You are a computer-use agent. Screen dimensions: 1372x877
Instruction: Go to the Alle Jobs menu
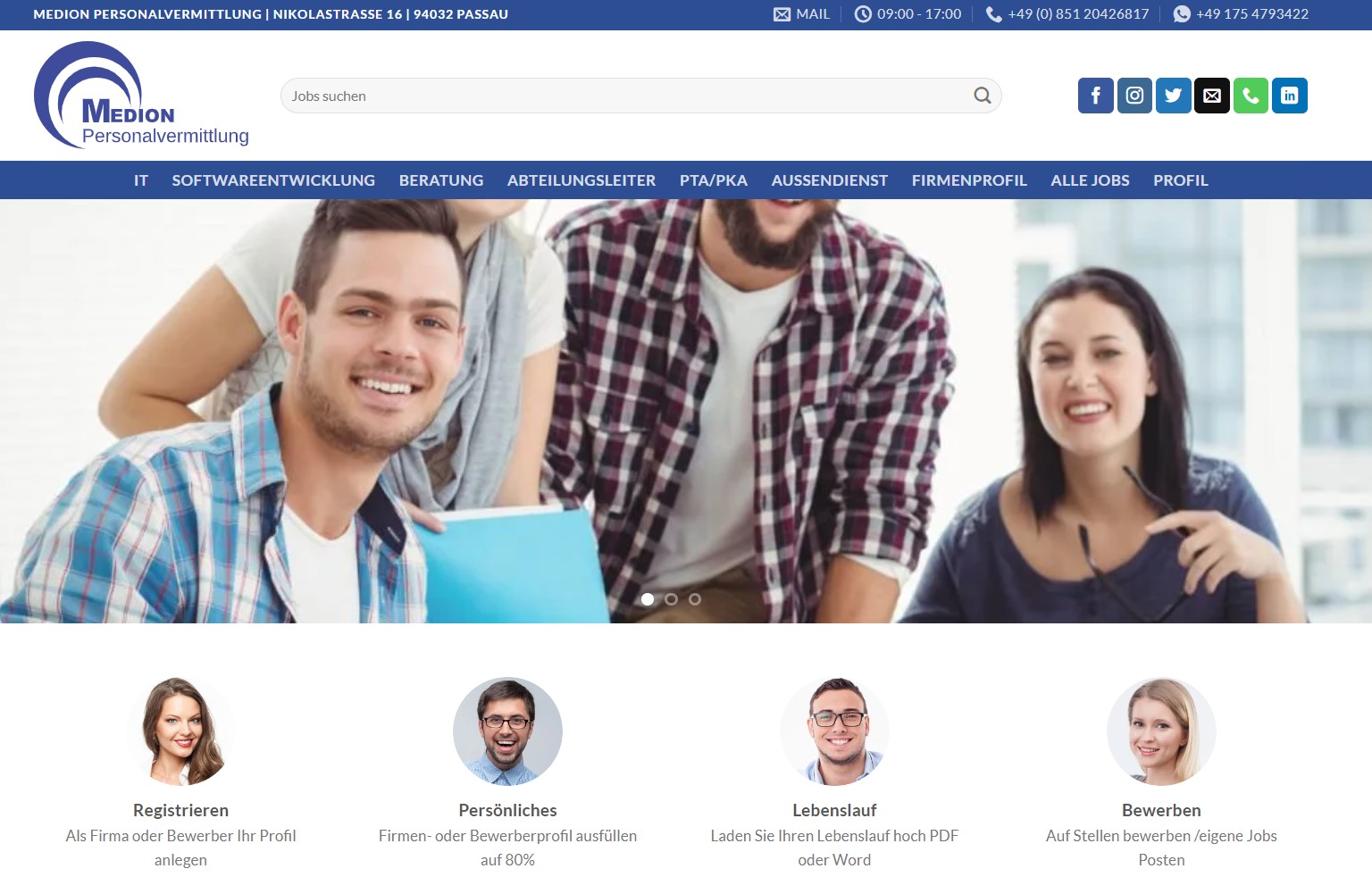pos(1090,180)
